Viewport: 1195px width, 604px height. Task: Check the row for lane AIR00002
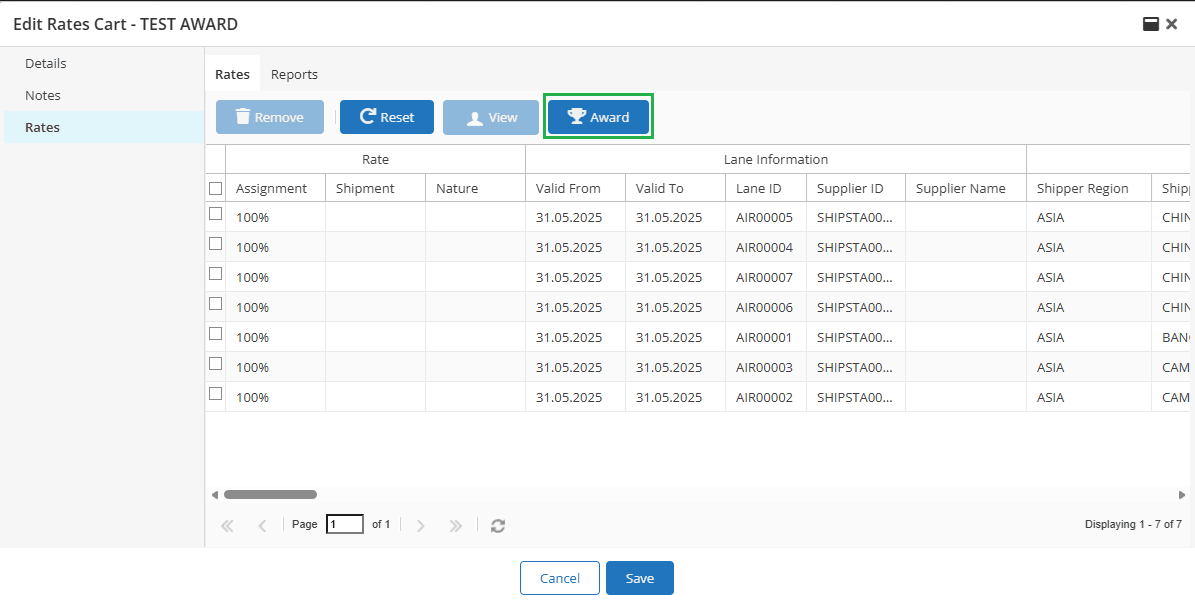[x=216, y=394]
